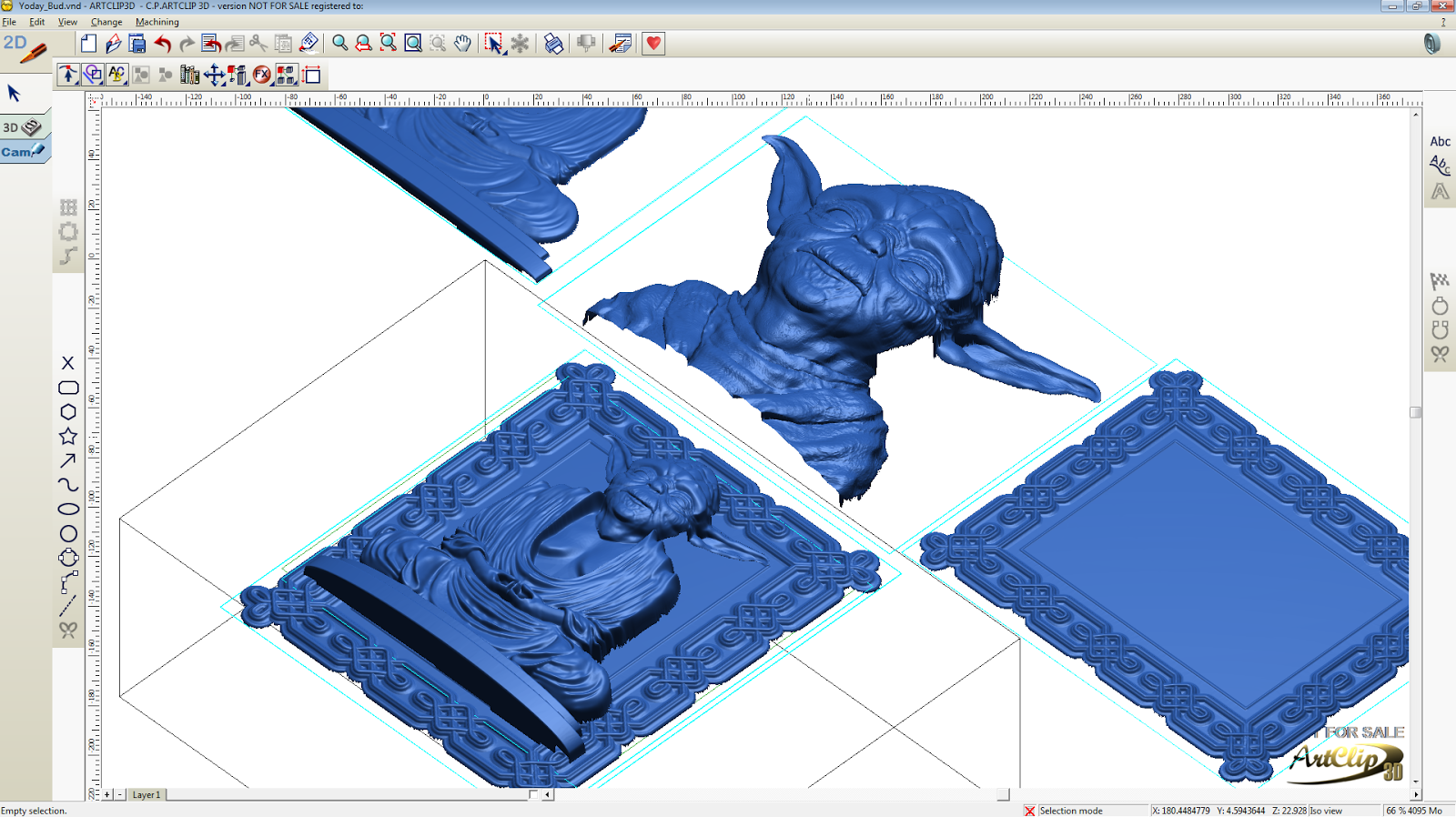
Task: Select the arrow drawing tool
Action: click(68, 460)
